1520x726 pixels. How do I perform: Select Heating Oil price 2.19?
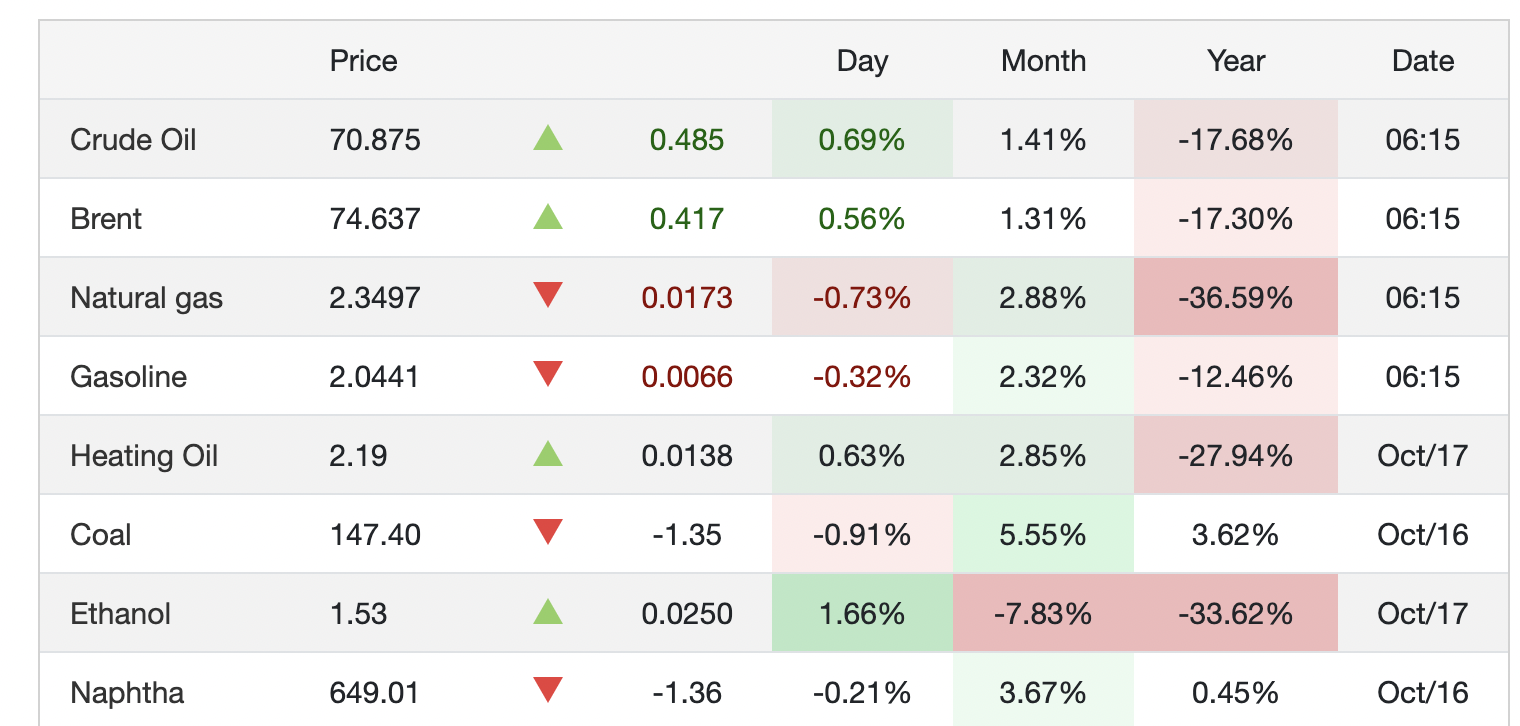coord(358,456)
